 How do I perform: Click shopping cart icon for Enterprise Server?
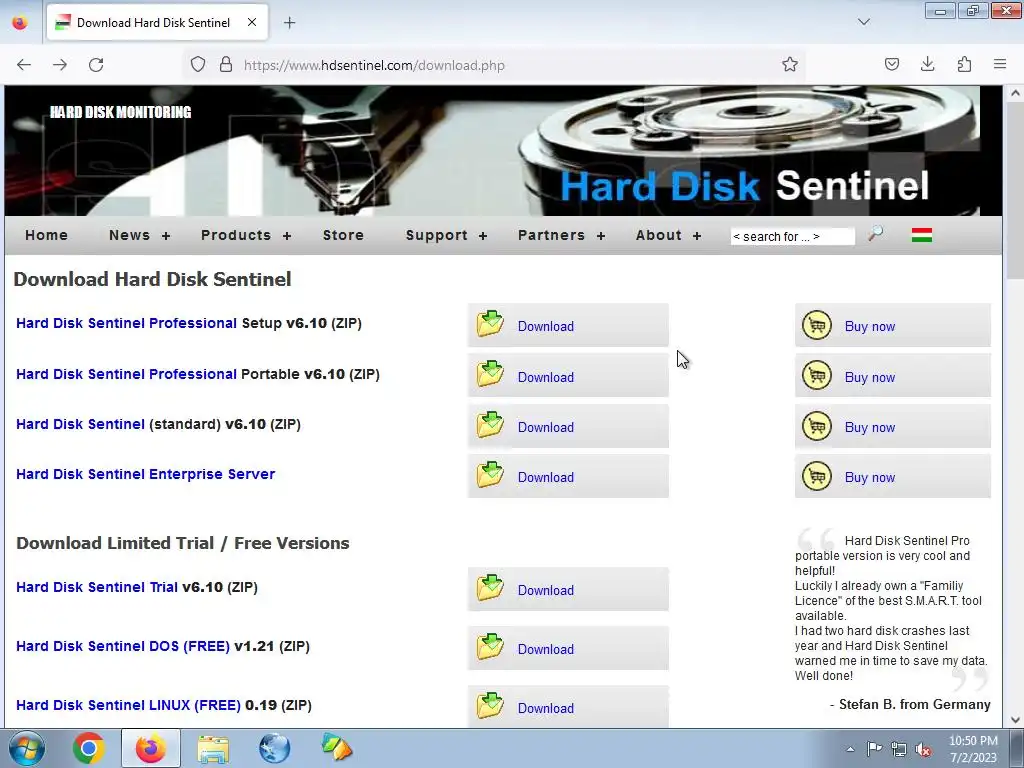tap(816, 476)
